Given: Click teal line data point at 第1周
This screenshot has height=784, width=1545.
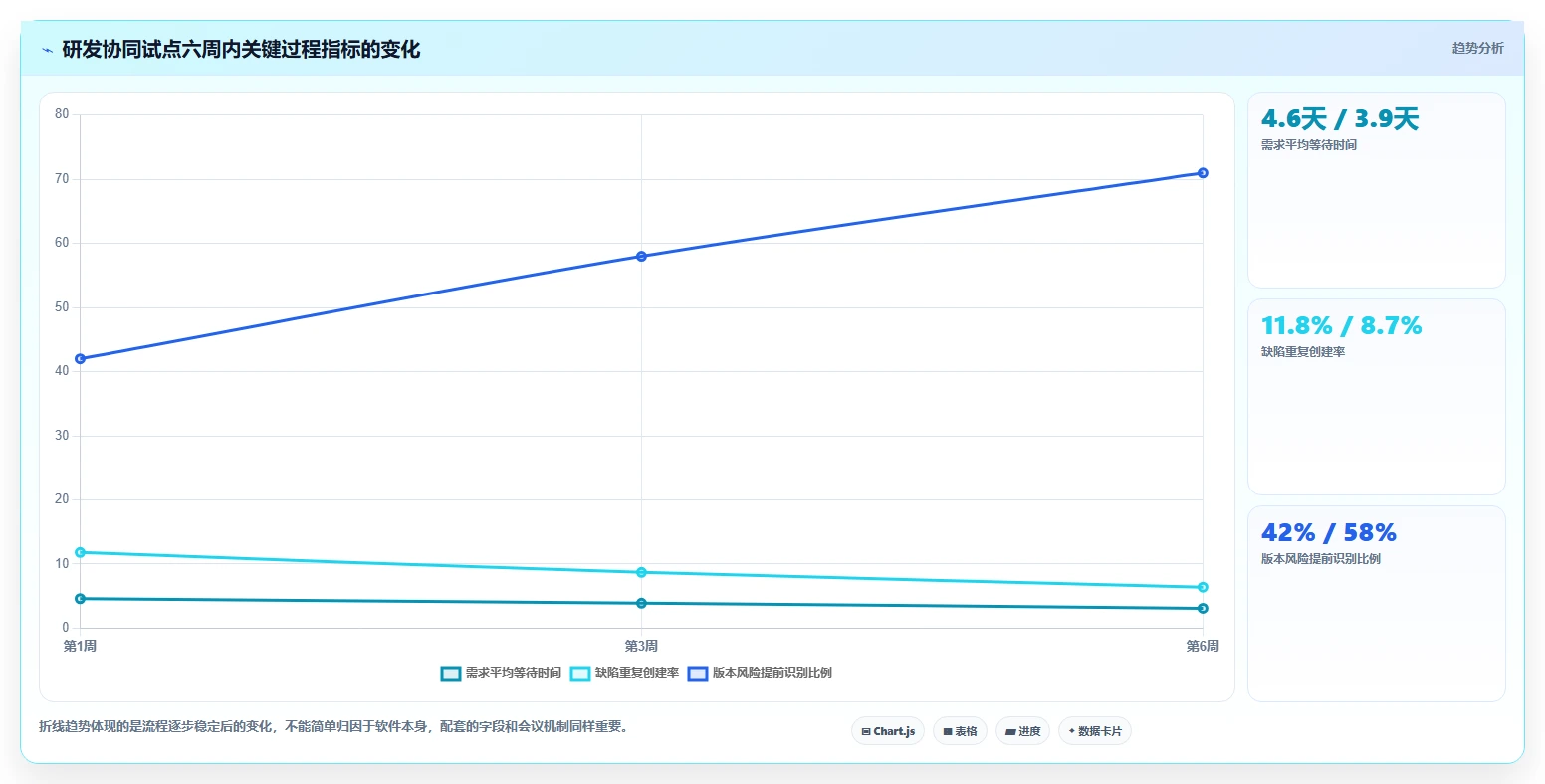Looking at the screenshot, I should pos(80,598).
